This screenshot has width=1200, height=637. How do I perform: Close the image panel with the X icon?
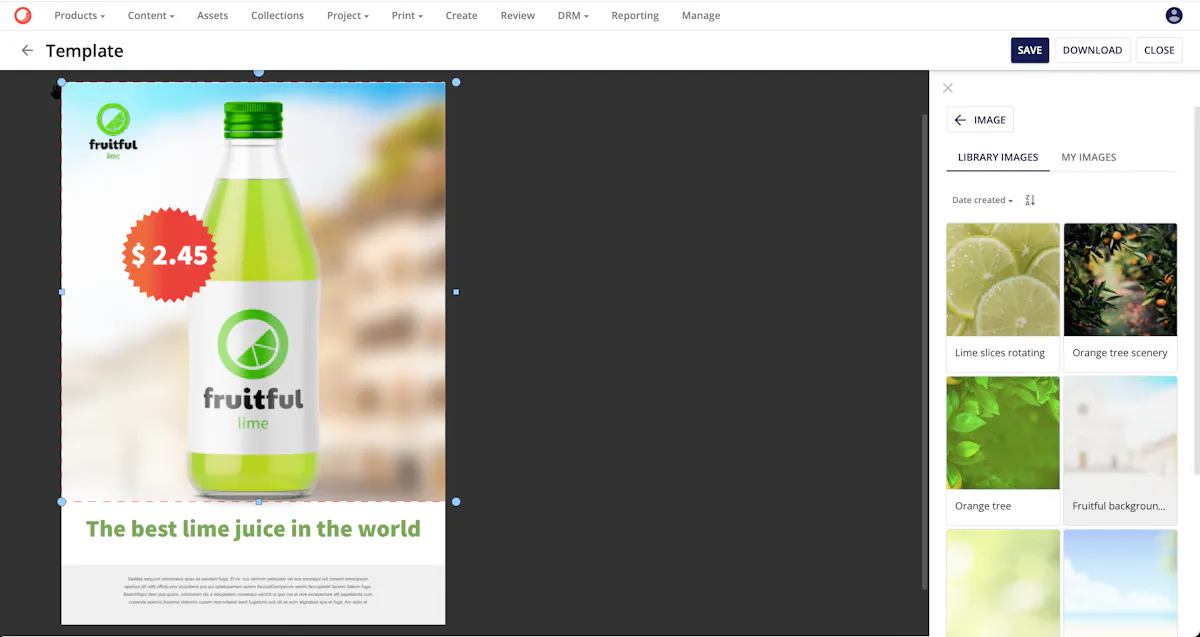[x=948, y=88]
